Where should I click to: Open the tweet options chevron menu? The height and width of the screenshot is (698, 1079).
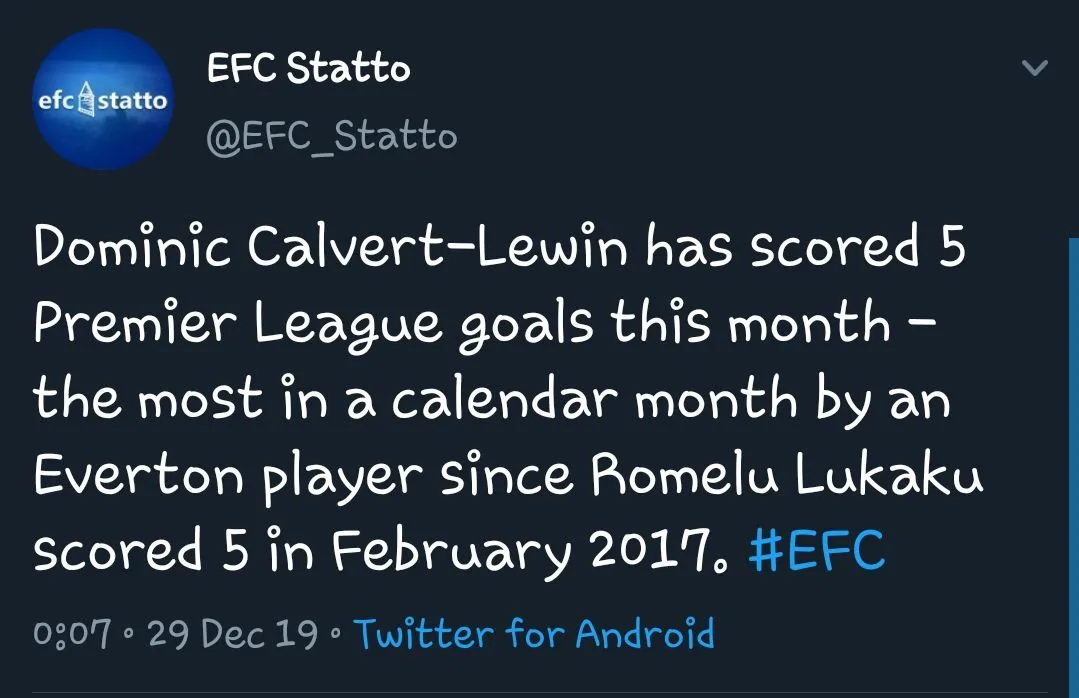coord(1035,69)
